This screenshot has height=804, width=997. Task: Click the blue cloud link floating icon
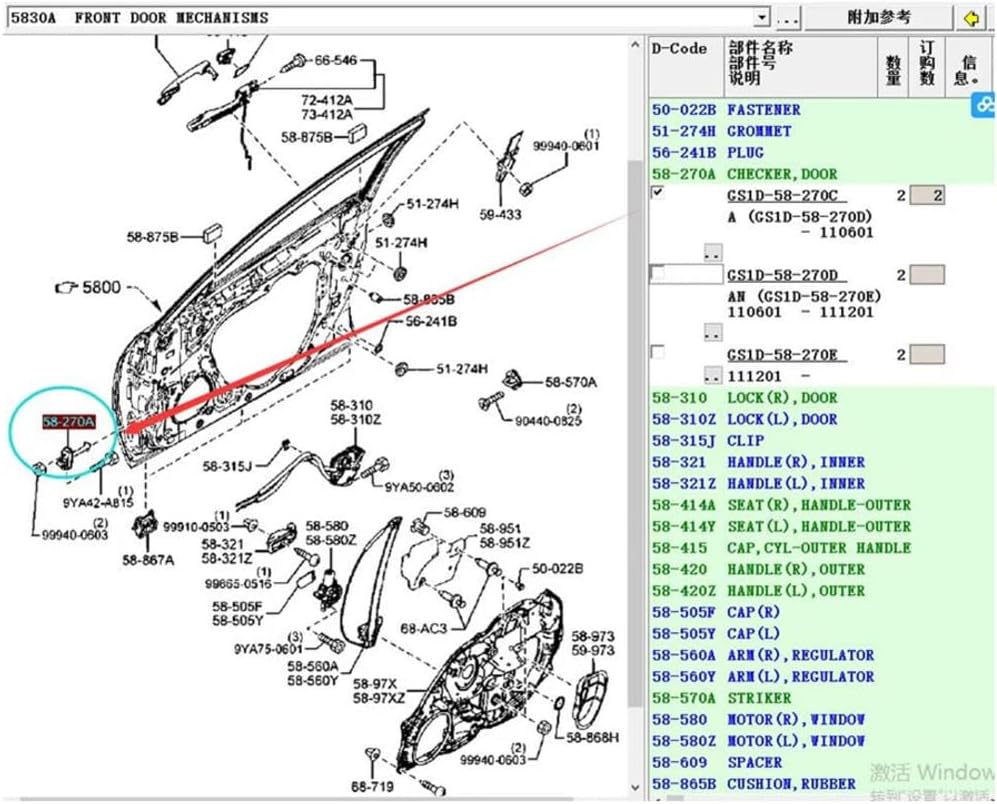point(984,104)
